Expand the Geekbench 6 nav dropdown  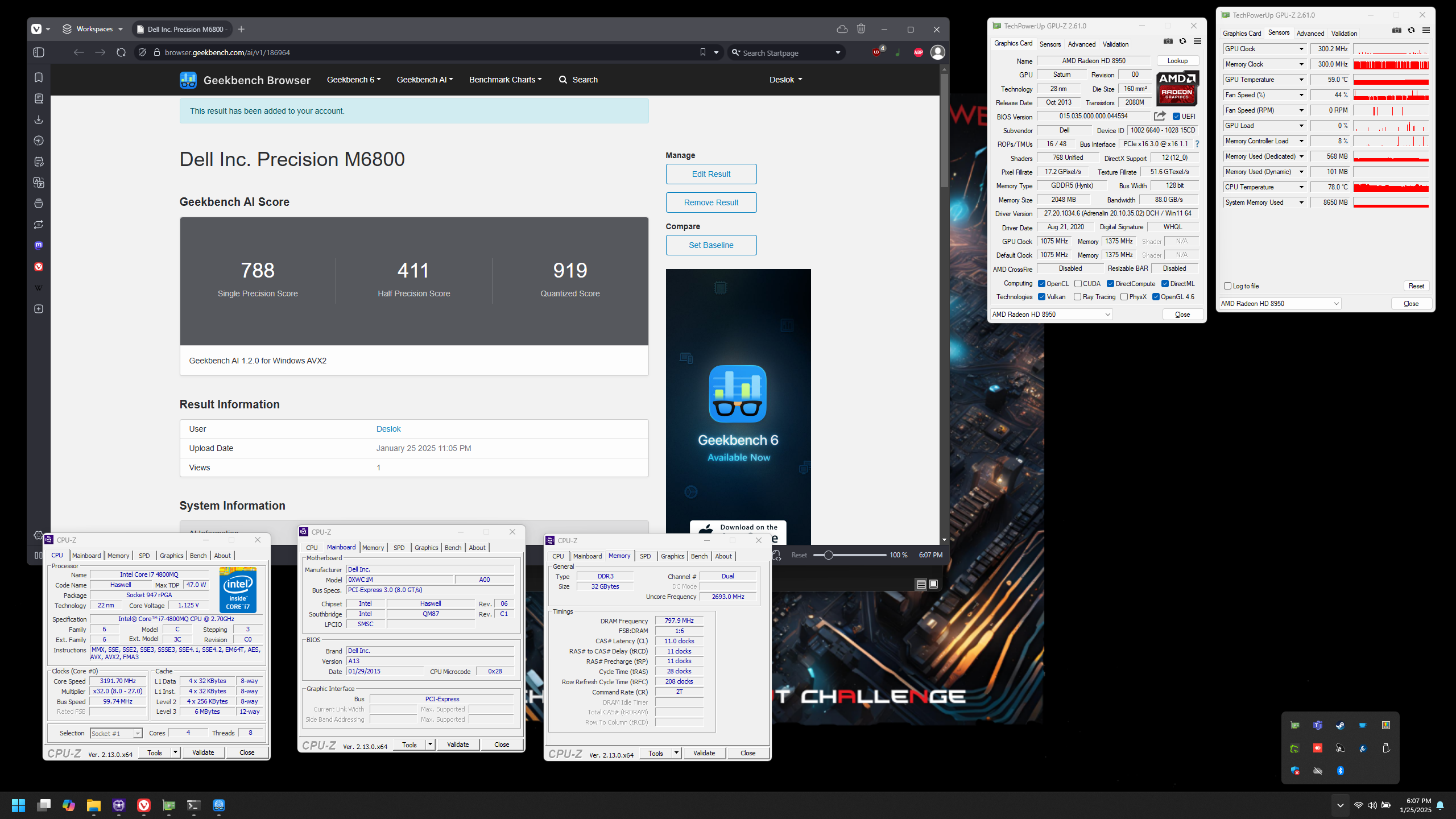pos(354,80)
